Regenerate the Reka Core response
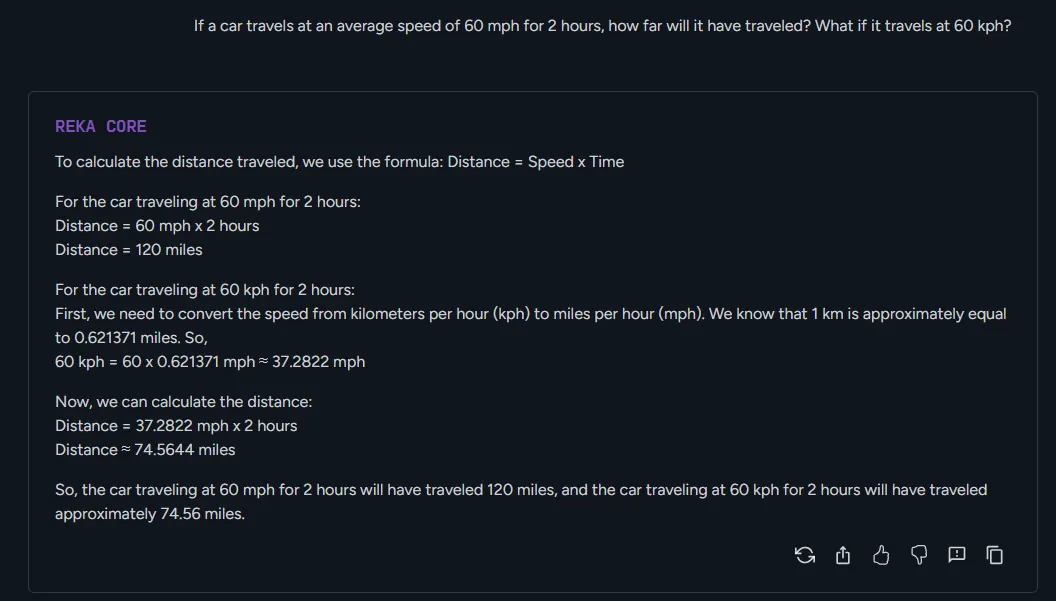The image size is (1056, 601). click(804, 555)
